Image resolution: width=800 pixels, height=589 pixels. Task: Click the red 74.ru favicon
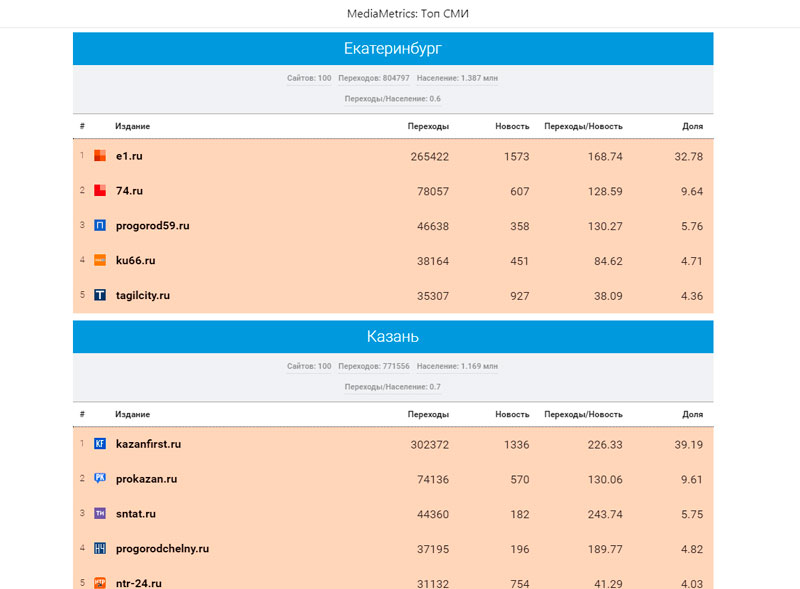click(100, 191)
